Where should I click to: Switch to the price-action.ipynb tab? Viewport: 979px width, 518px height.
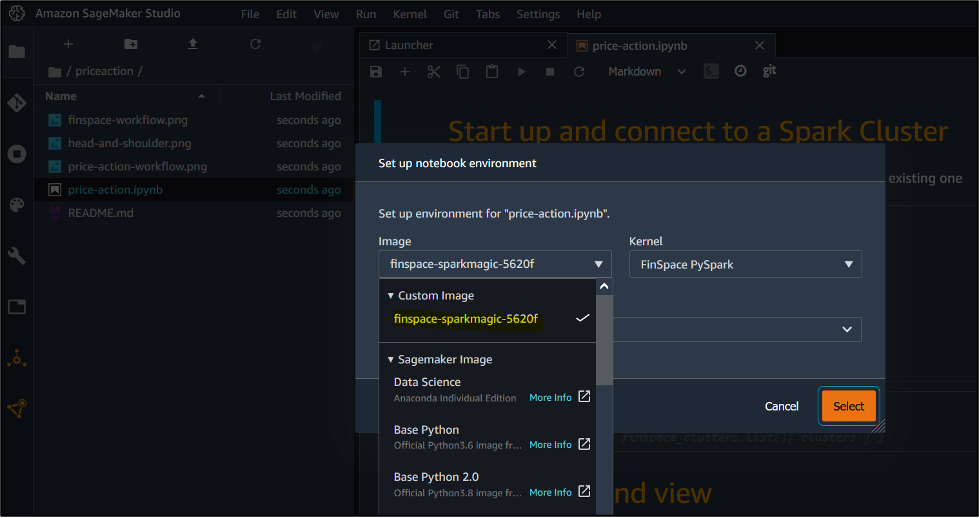point(671,45)
